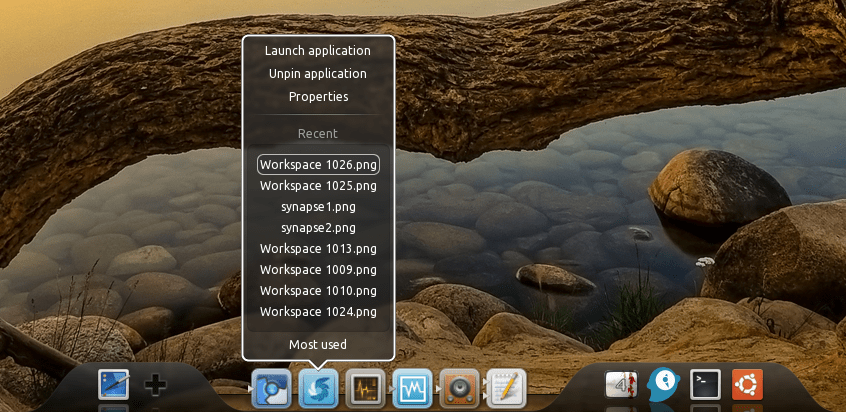Screen dimensions: 846x412
Task: Open the orange system monitor dock icon
Action: [365, 388]
